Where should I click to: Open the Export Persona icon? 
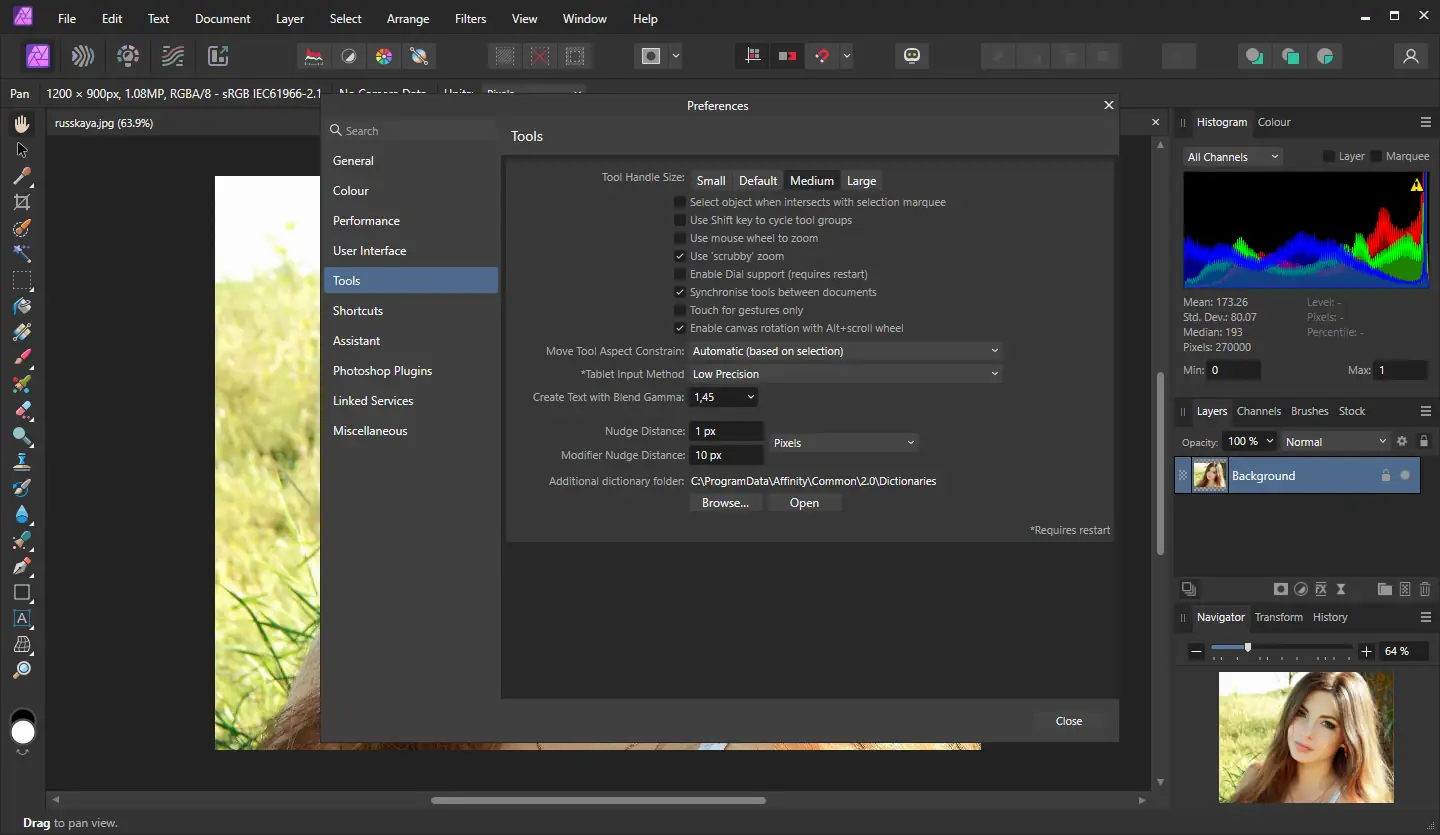click(218, 56)
